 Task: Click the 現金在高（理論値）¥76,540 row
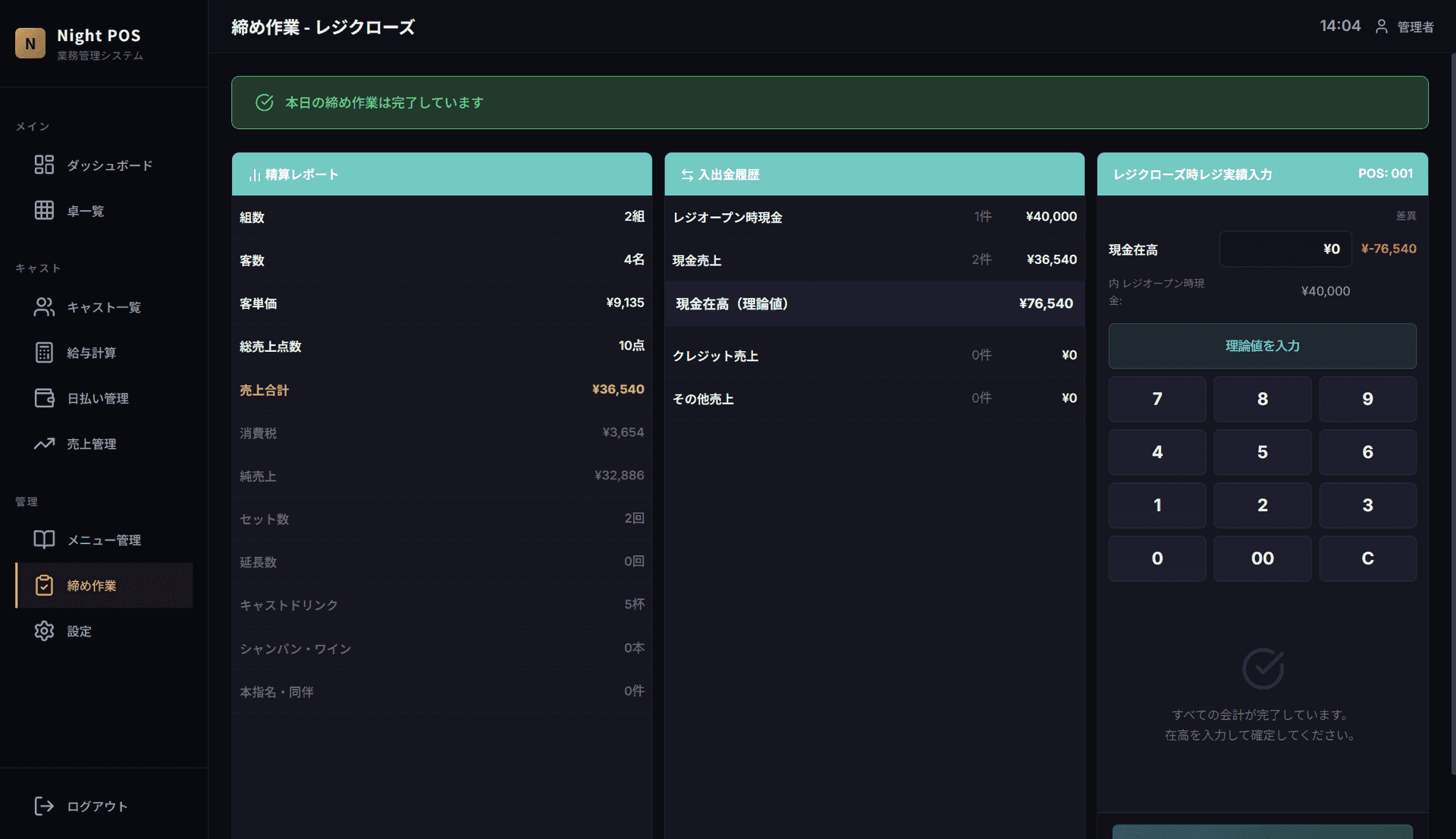coord(874,304)
